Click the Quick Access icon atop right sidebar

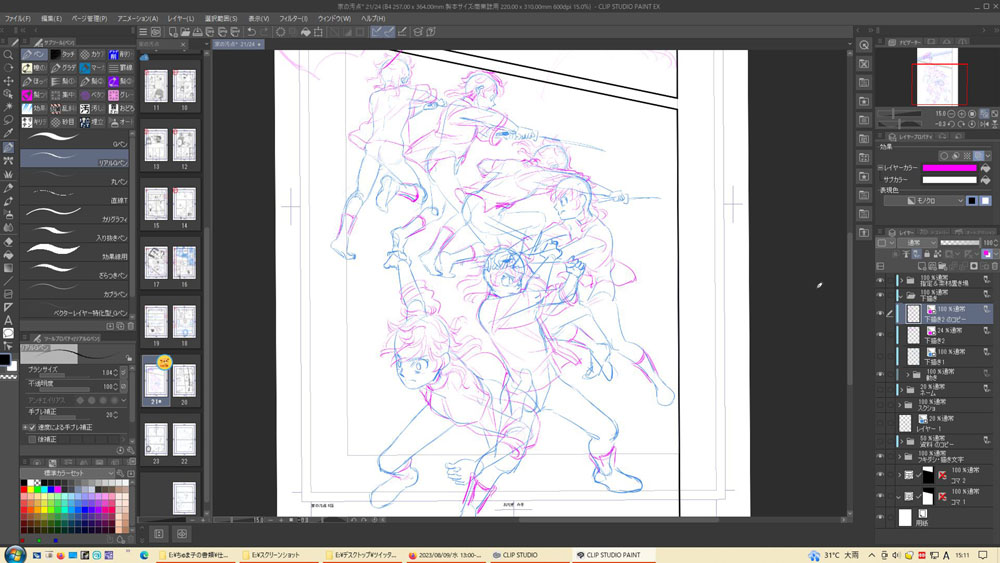coord(864,45)
